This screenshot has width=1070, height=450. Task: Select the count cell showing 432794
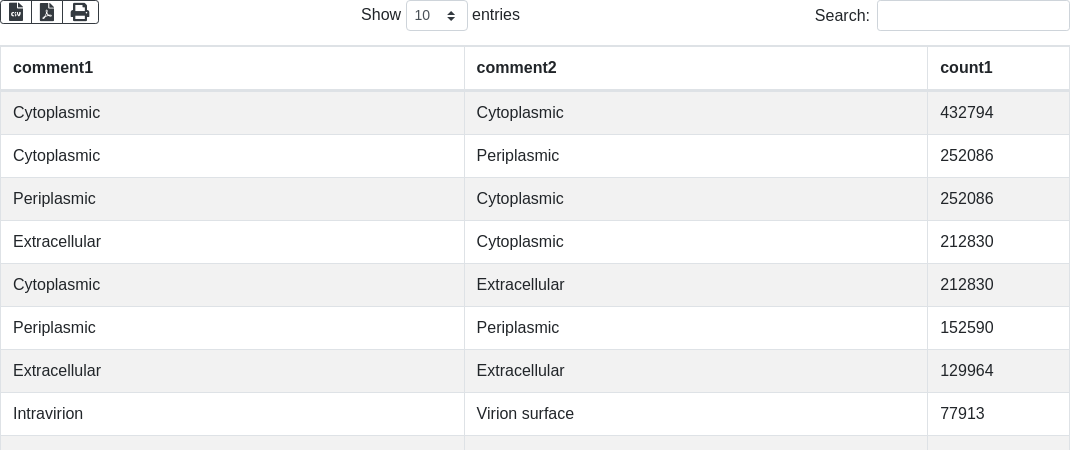click(x=967, y=113)
